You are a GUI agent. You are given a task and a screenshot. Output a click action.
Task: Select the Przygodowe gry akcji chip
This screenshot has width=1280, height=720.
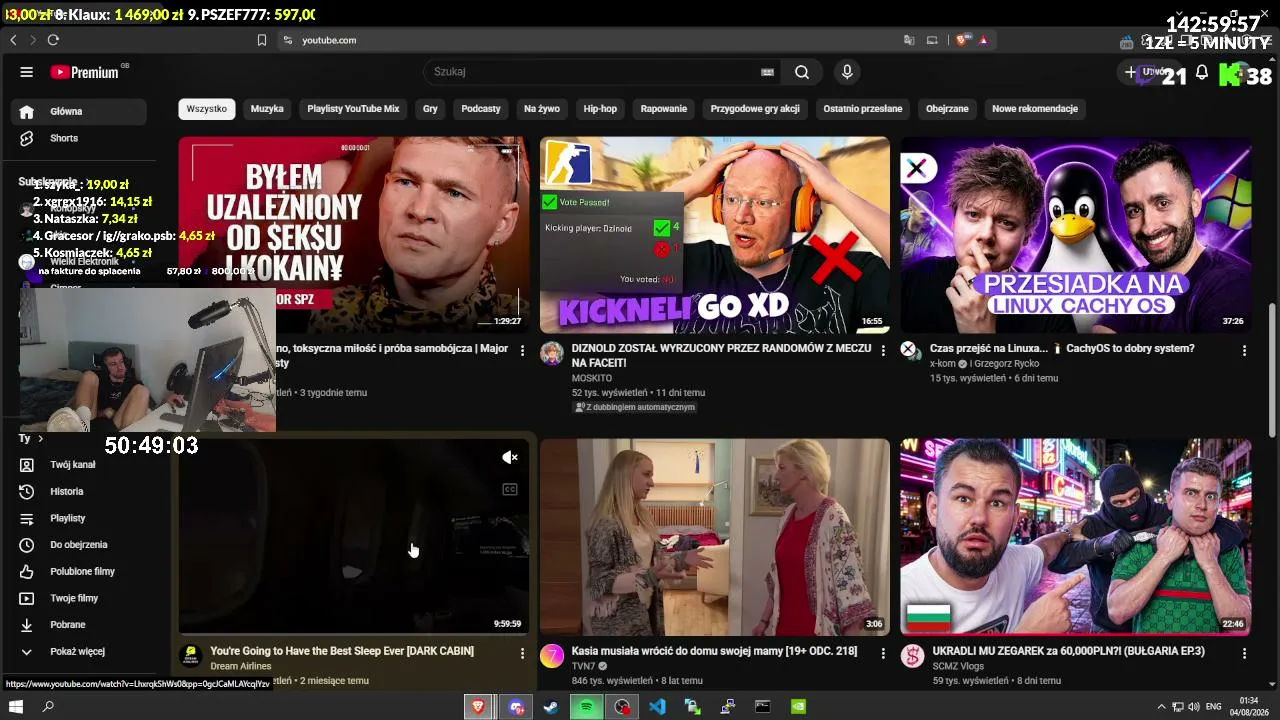click(755, 109)
